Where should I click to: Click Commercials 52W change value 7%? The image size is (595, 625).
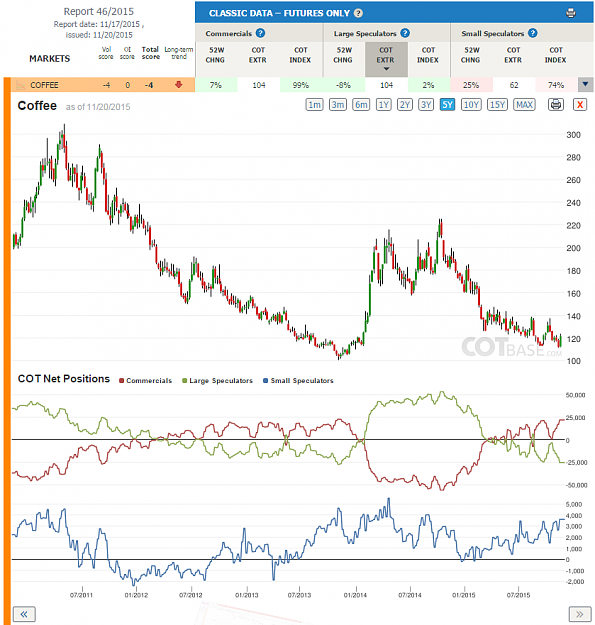pyautogui.click(x=216, y=85)
